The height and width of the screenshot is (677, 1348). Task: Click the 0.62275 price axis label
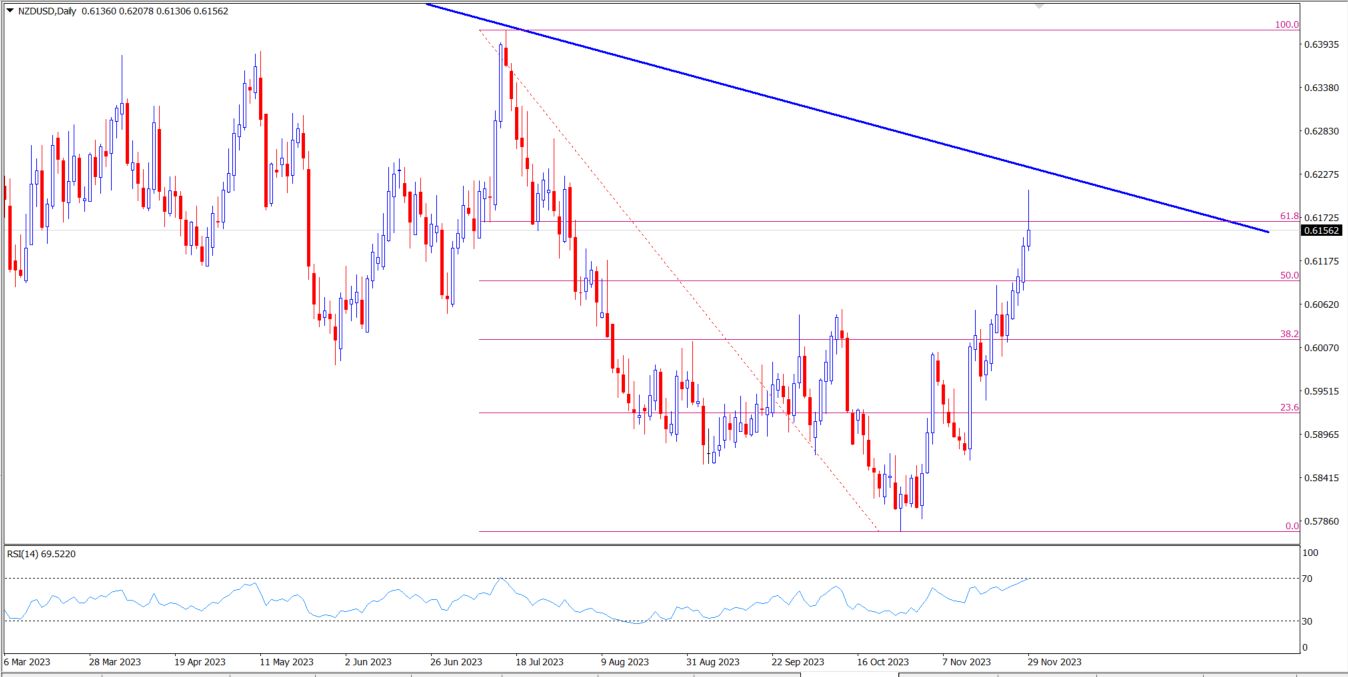tap(1323, 174)
